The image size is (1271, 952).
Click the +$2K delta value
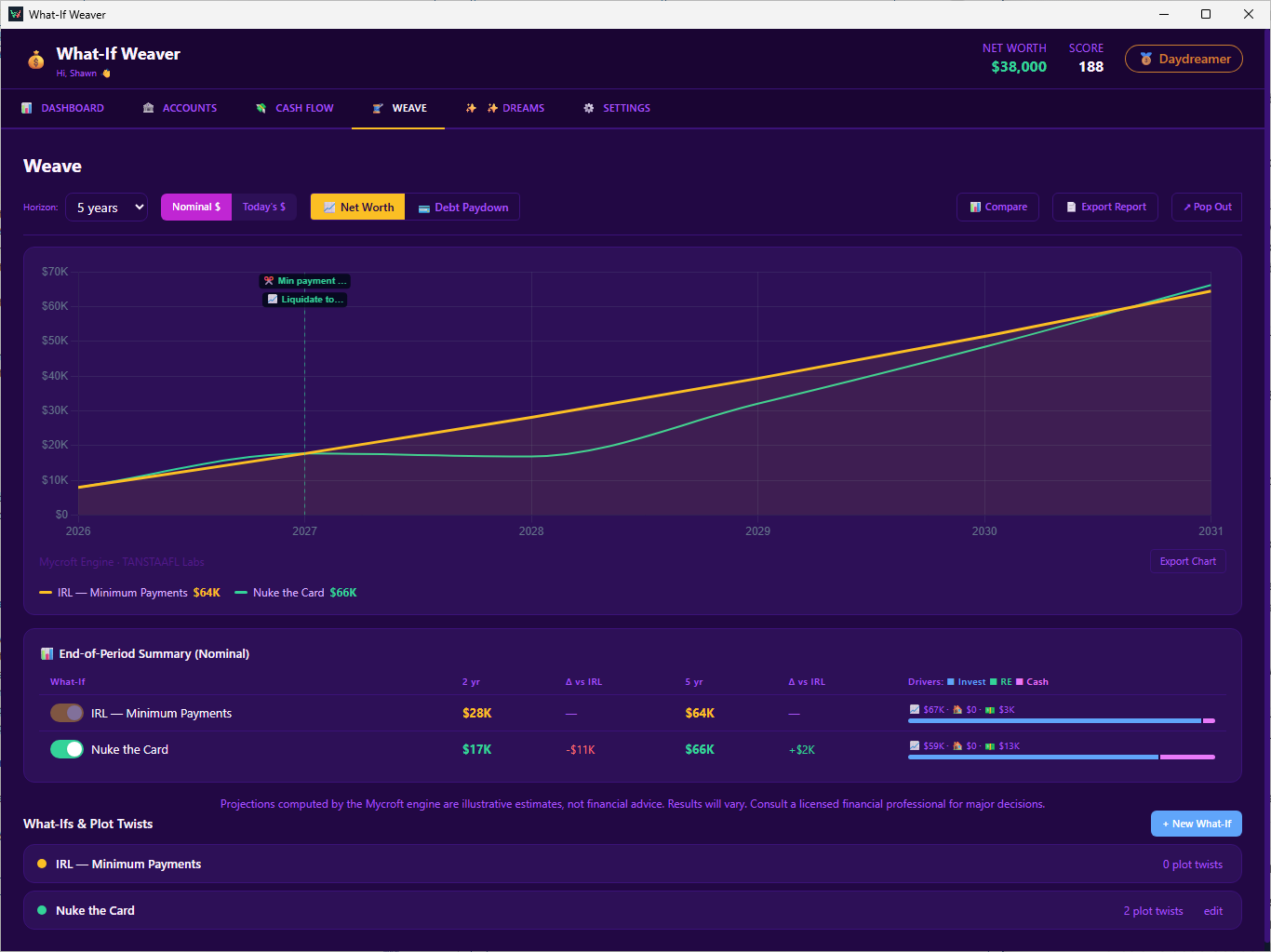802,750
